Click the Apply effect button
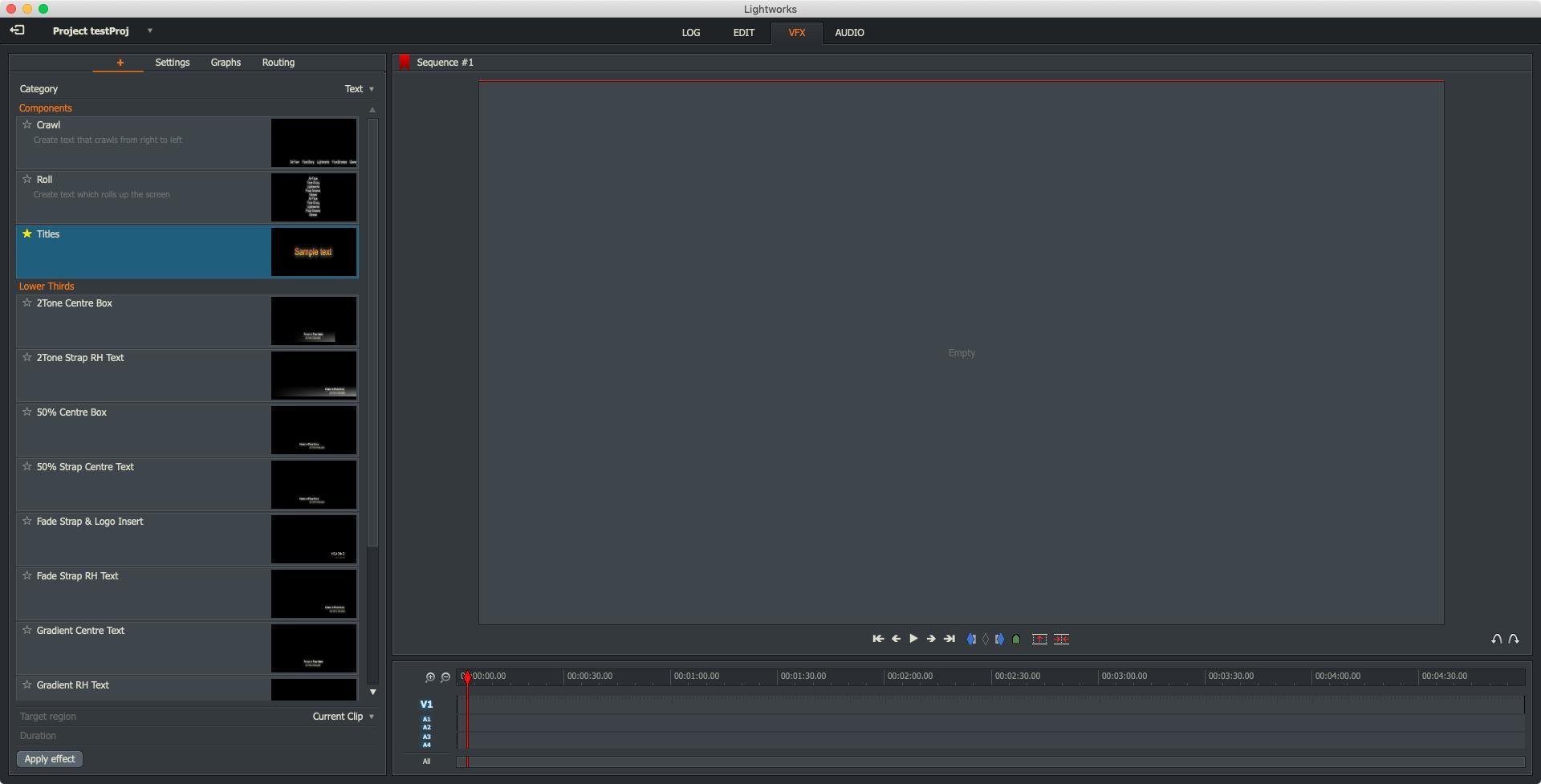This screenshot has width=1541, height=784. [50, 759]
